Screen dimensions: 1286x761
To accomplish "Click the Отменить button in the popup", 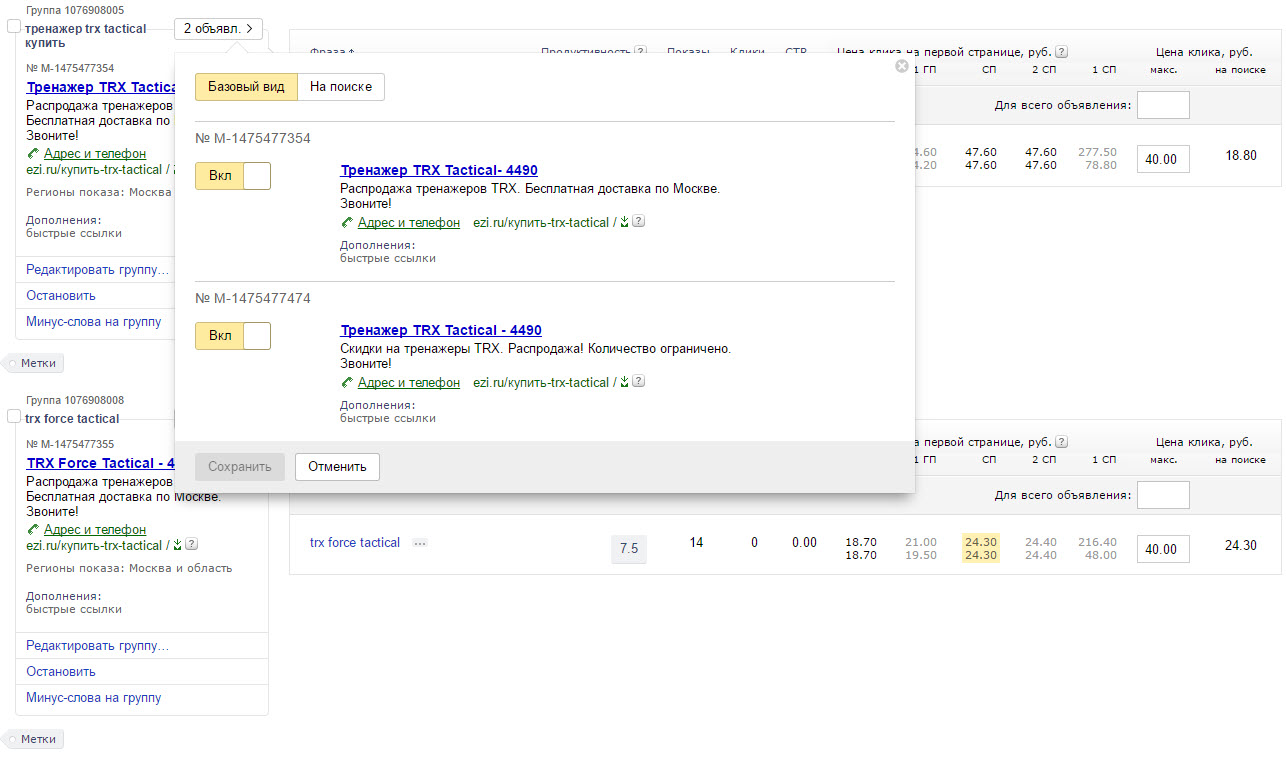I will pos(337,467).
